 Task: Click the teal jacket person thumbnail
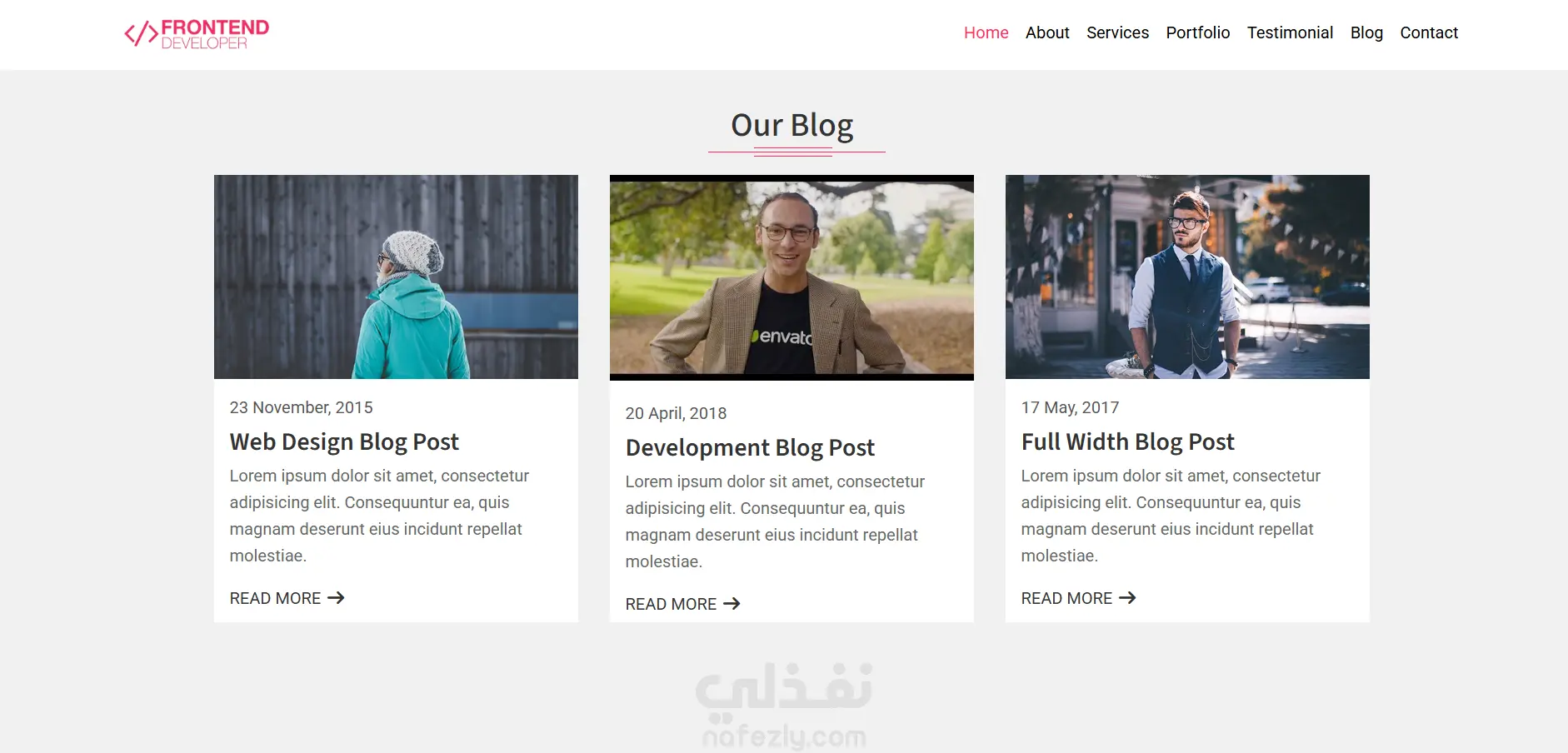[x=396, y=277]
